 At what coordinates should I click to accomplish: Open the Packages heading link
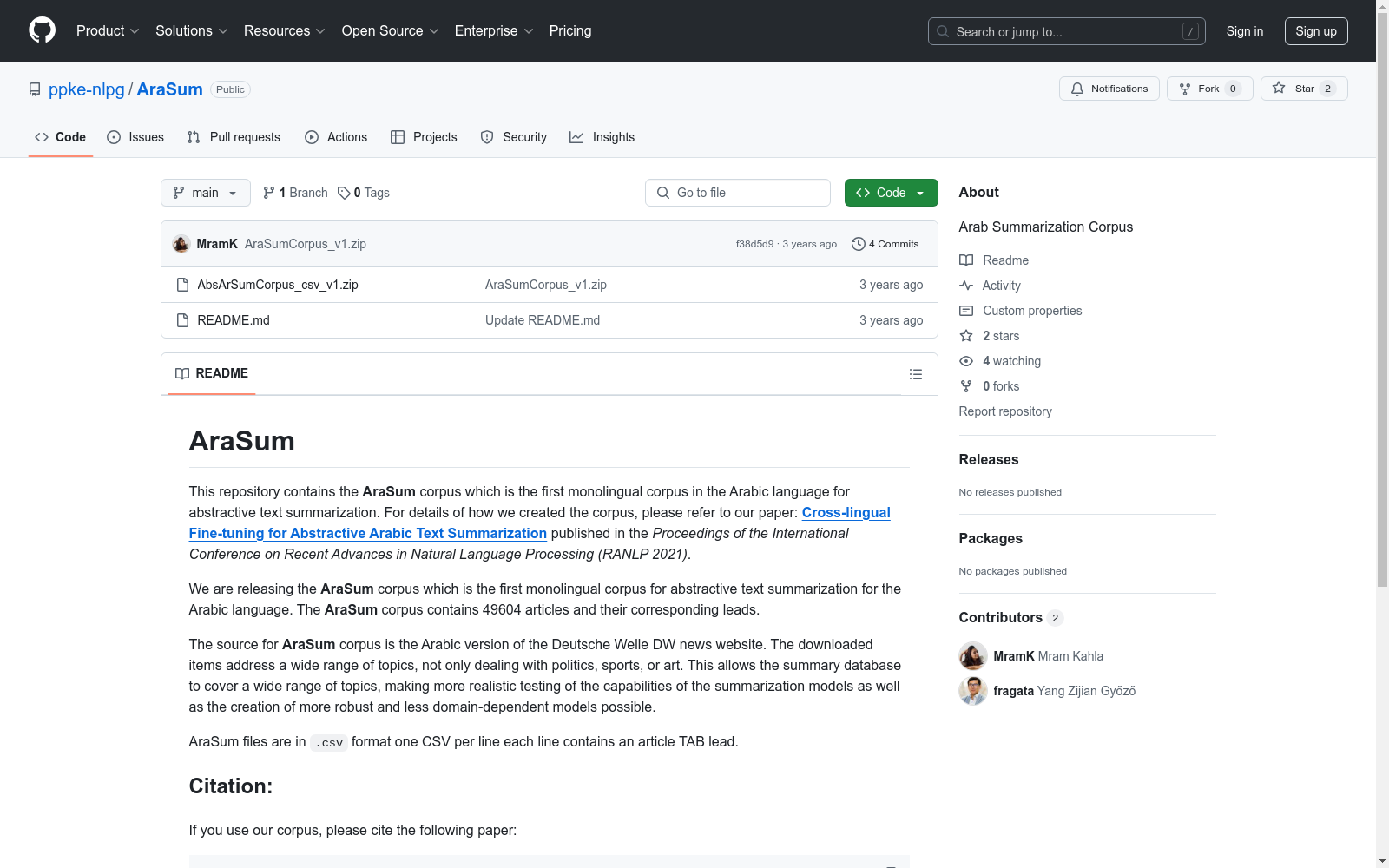tap(991, 539)
